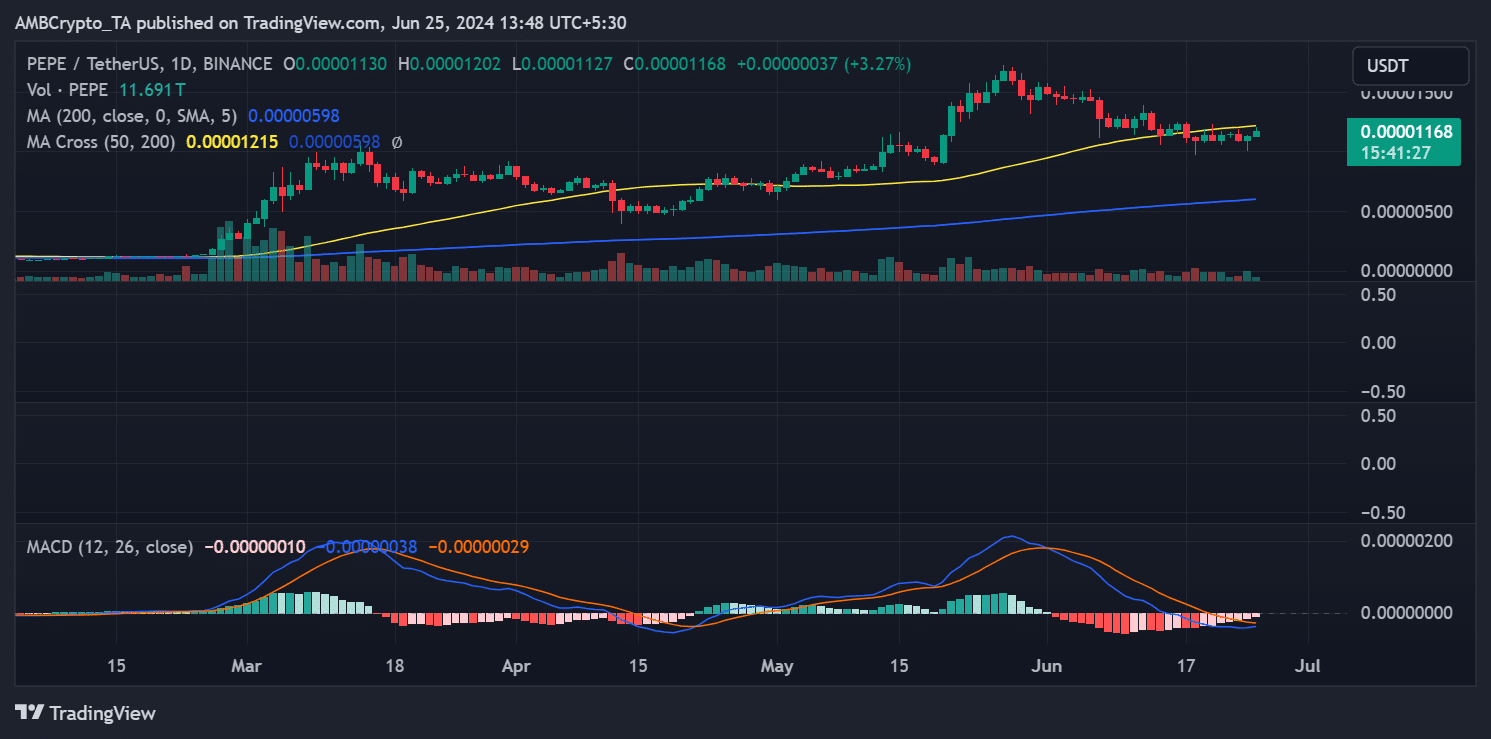Select the Vol · PEPE indicator legend
Image resolution: width=1491 pixels, height=739 pixels.
[x=68, y=90]
